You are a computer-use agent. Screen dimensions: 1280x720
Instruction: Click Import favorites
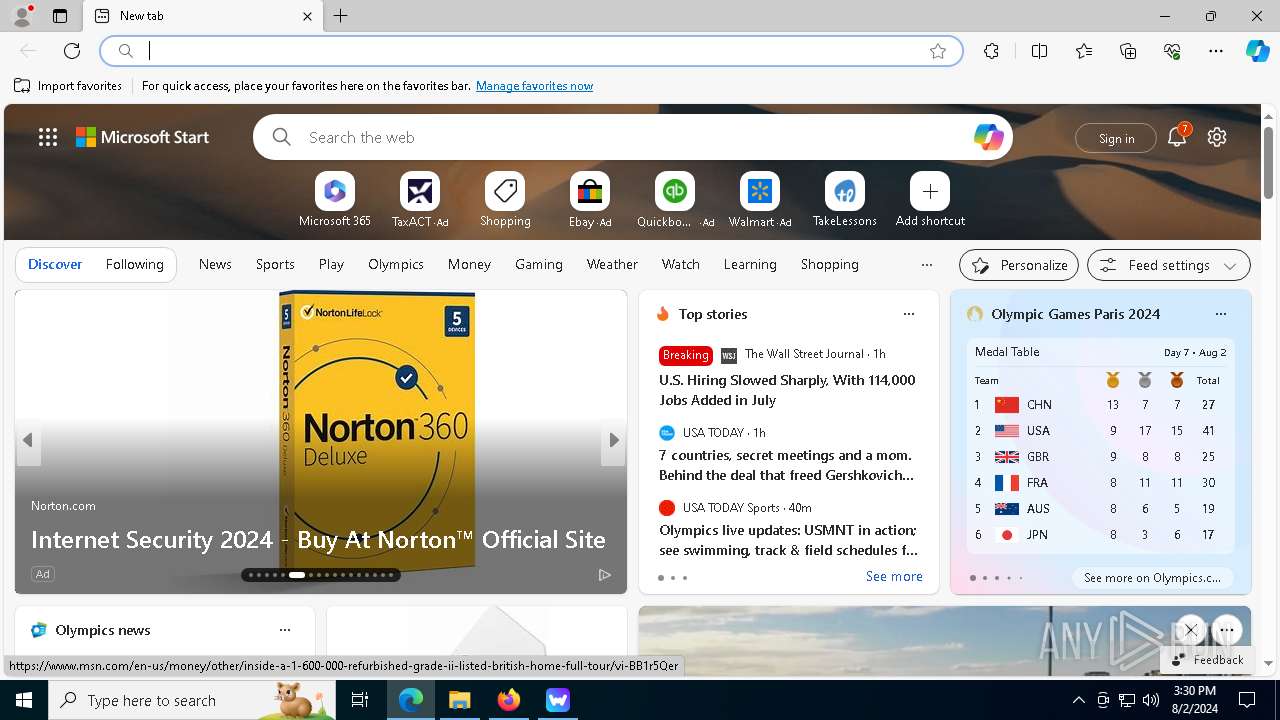coord(68,86)
